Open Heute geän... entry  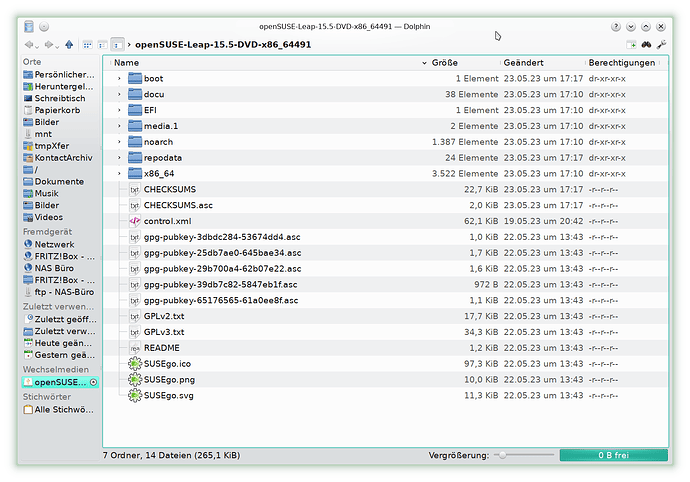coord(60,343)
